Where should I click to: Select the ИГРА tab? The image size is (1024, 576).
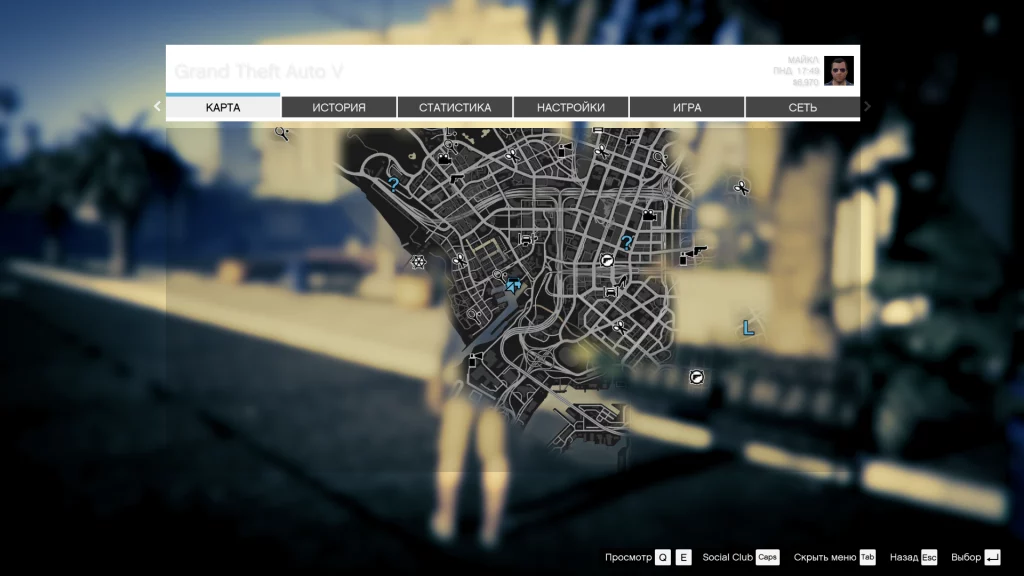pos(687,107)
